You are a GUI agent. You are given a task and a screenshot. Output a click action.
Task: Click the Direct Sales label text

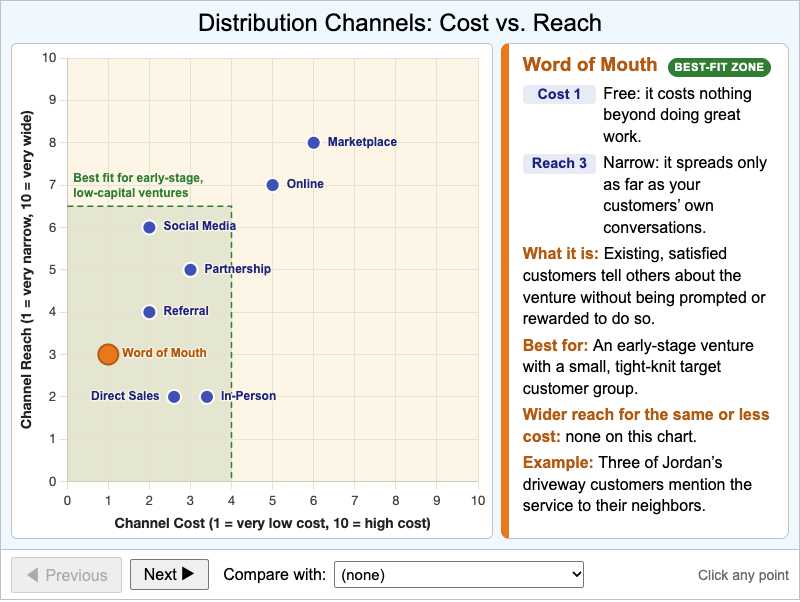125,396
